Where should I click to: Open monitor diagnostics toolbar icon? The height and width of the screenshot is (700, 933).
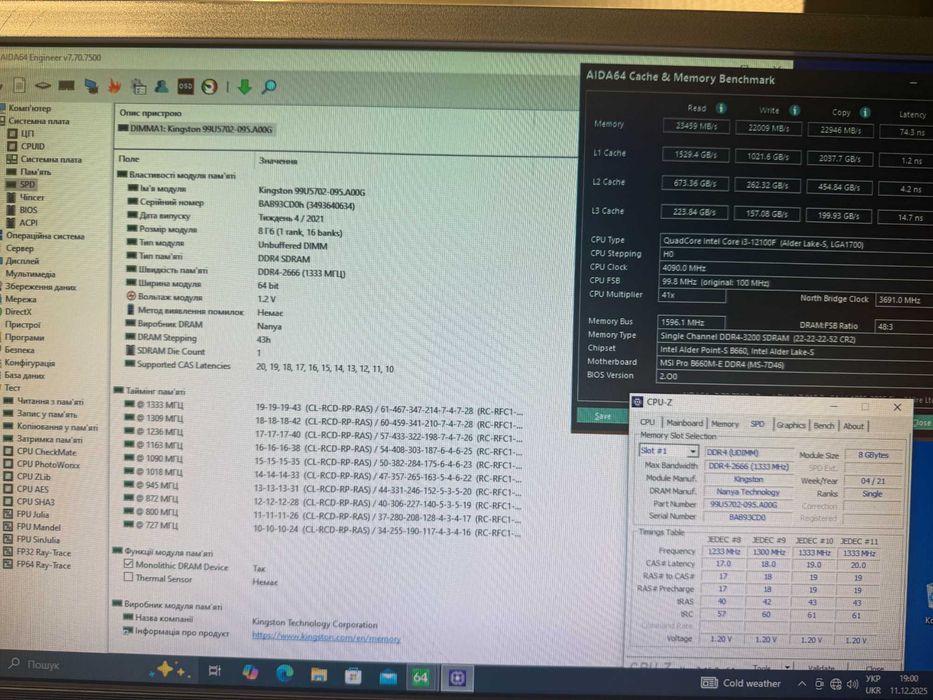(x=91, y=86)
